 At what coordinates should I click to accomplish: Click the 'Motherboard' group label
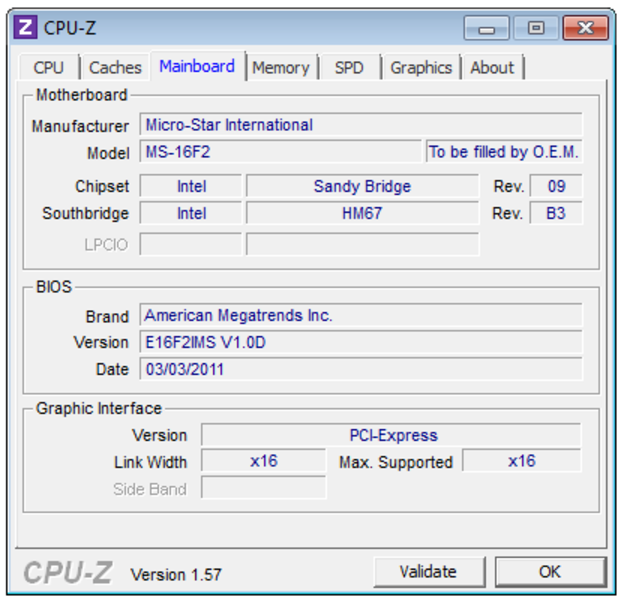(x=82, y=95)
